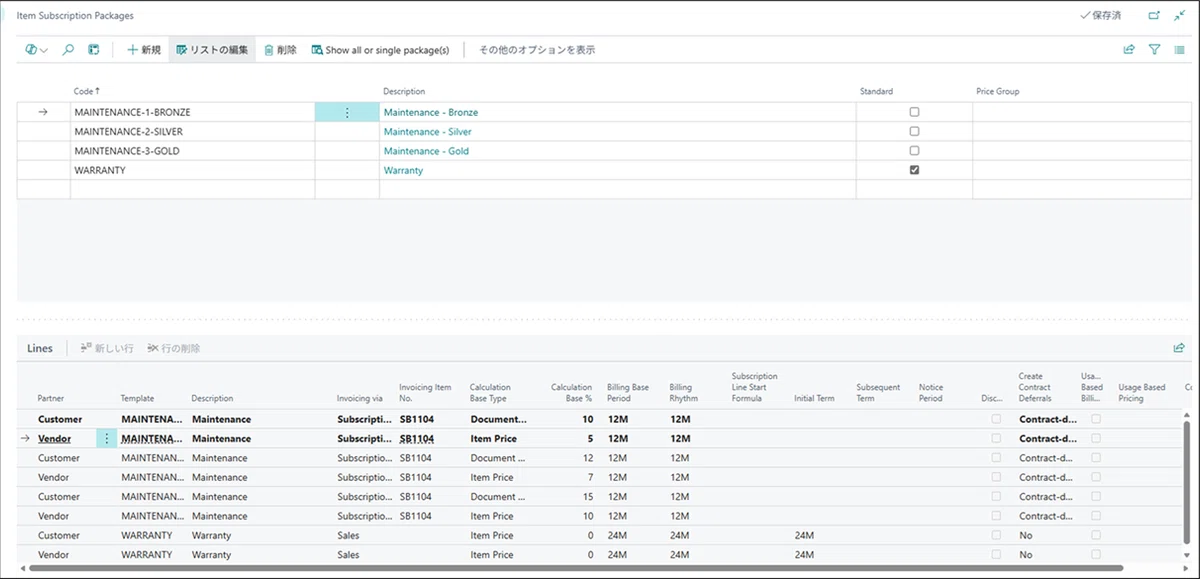Click Document... base type in first Customer line
Screen dimensions: 1200x579
click(x=498, y=419)
